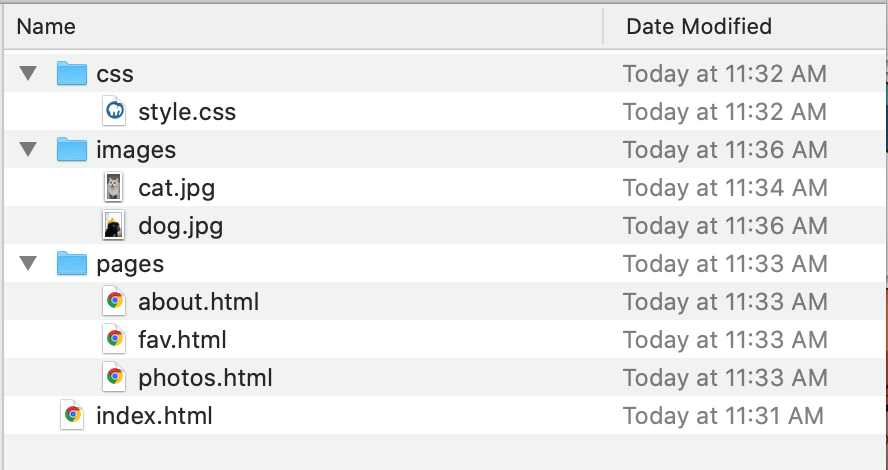Click the about.html Chrome file icon
The image size is (888, 470).
pos(115,301)
